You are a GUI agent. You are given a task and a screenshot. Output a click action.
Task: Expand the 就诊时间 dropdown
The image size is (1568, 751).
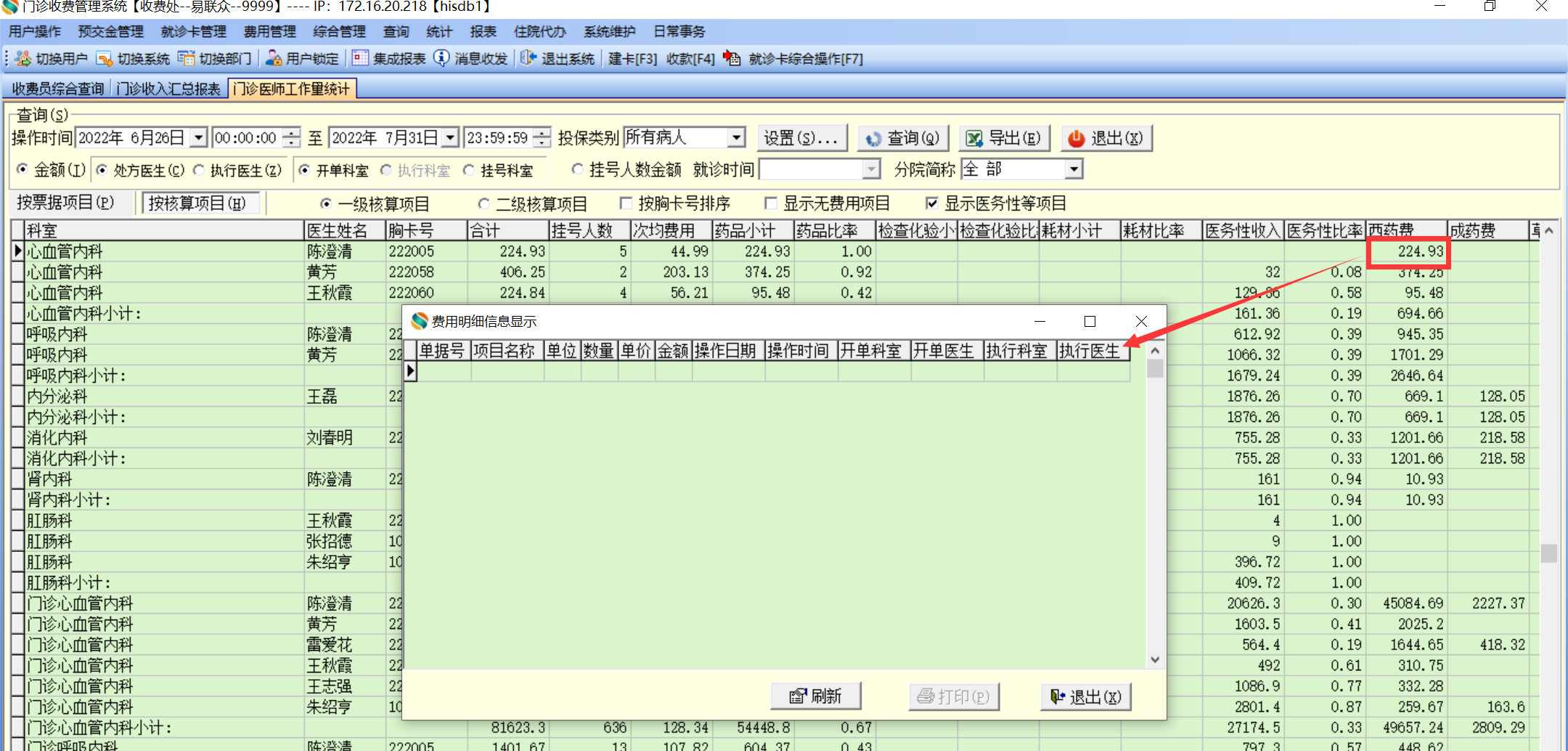click(x=871, y=169)
